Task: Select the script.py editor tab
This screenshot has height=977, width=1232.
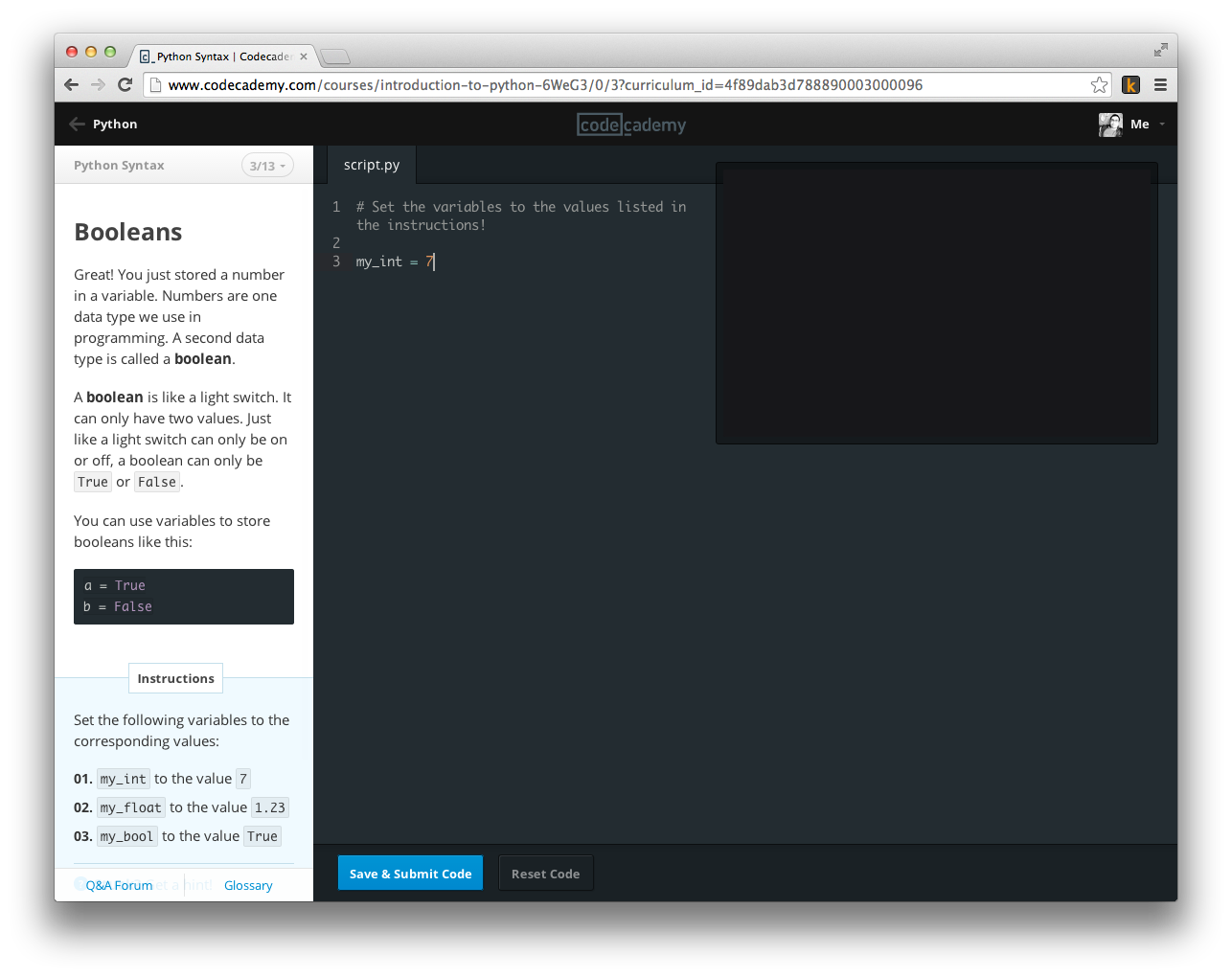Action: click(x=372, y=165)
